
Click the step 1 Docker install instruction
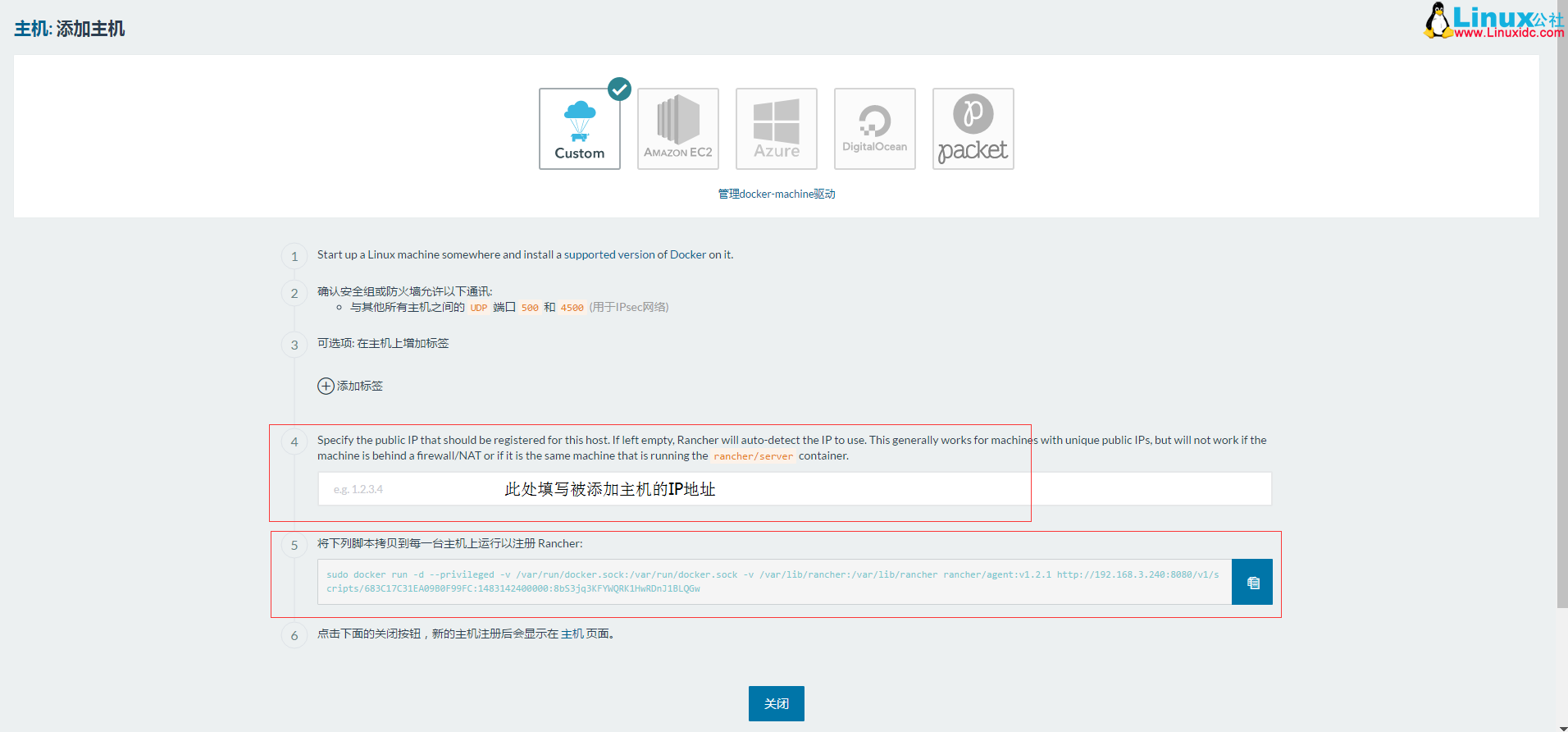click(x=525, y=255)
